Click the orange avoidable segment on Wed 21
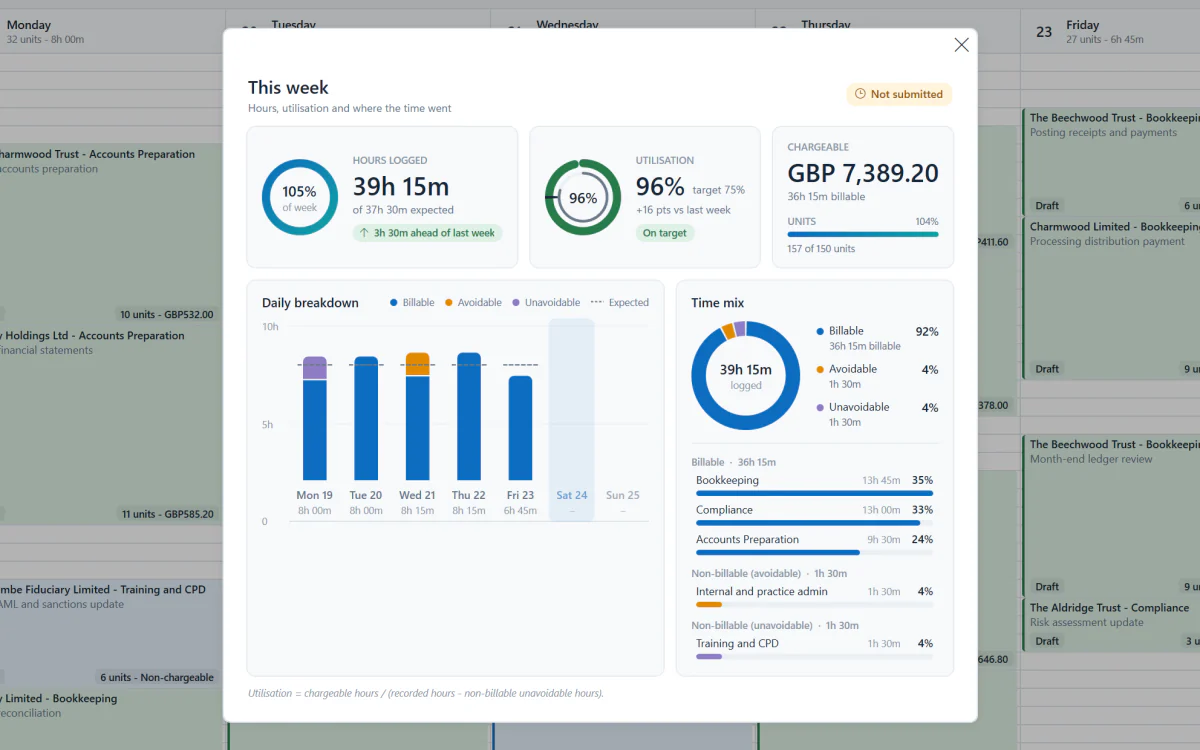The width and height of the screenshot is (1200, 750). (417, 364)
